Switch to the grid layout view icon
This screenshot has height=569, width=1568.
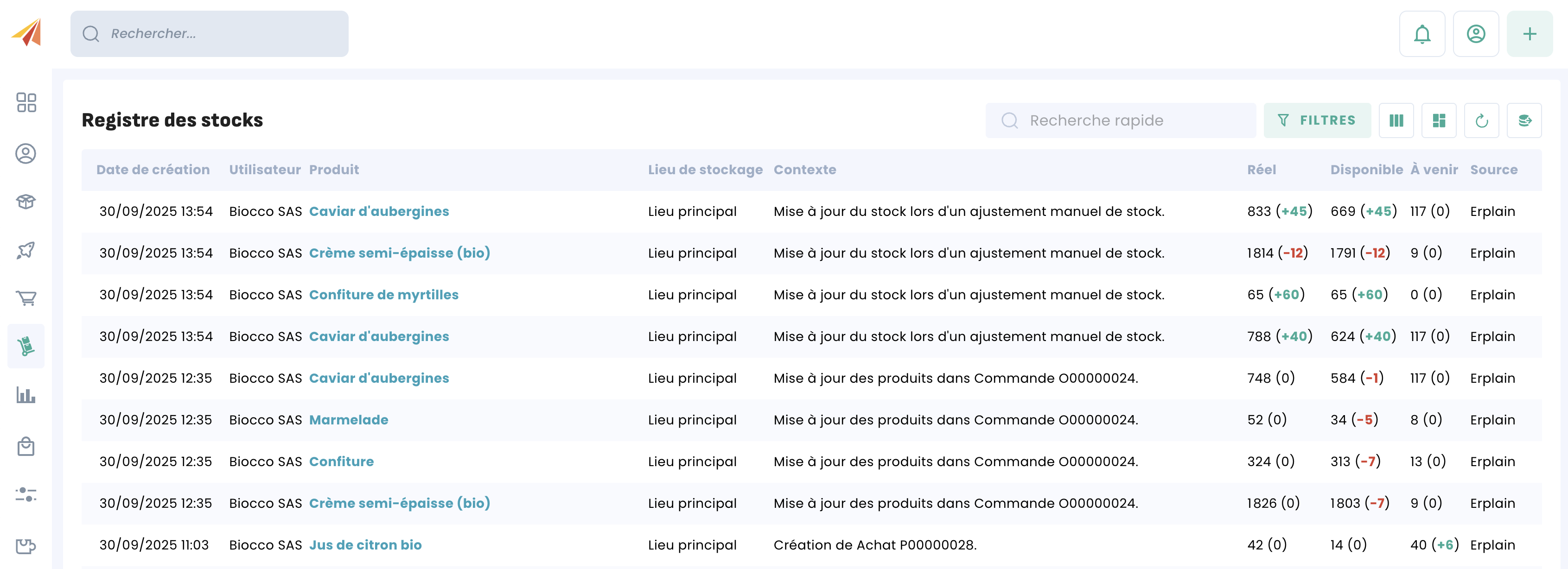tap(1438, 120)
